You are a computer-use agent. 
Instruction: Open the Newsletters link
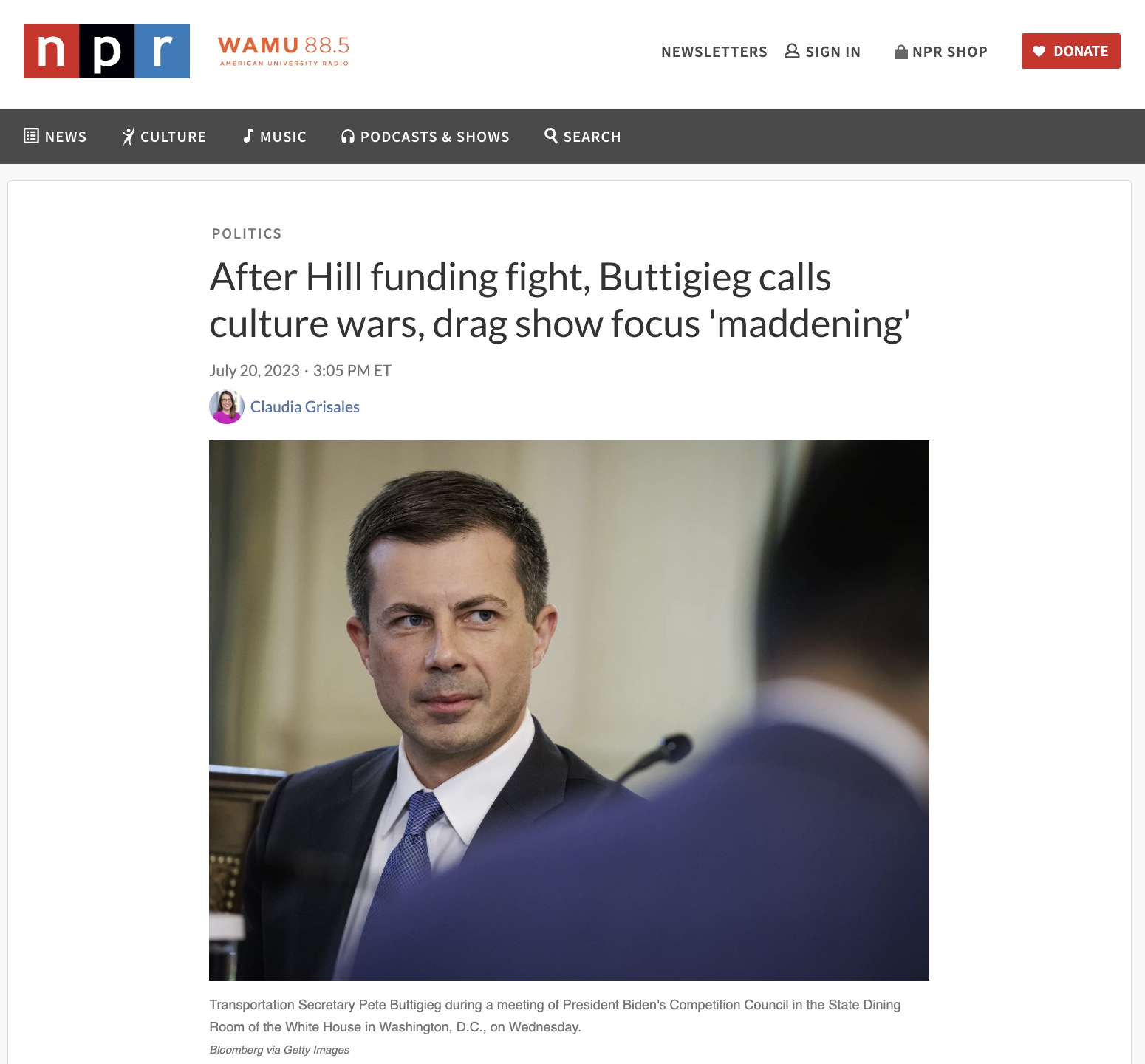pos(714,52)
